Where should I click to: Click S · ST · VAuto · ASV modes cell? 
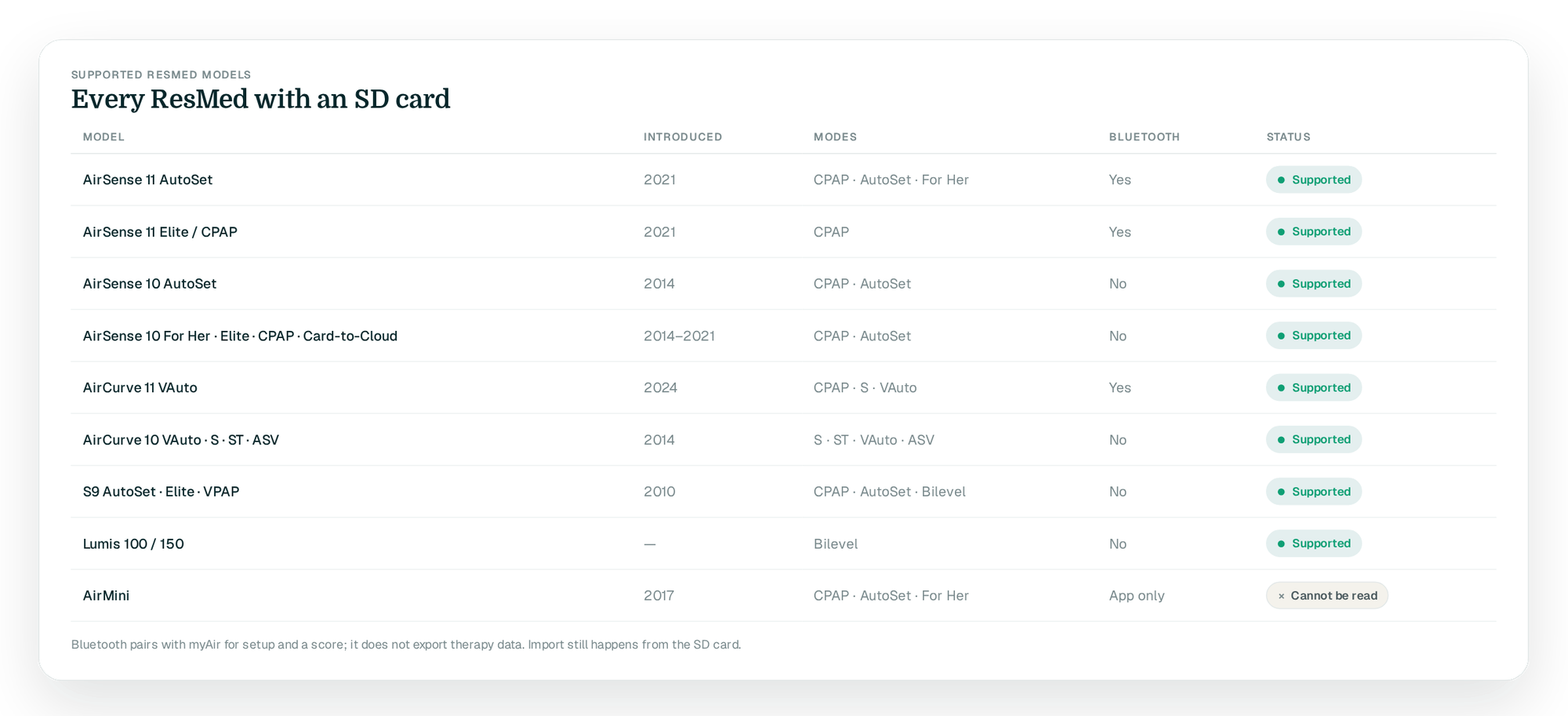click(873, 439)
